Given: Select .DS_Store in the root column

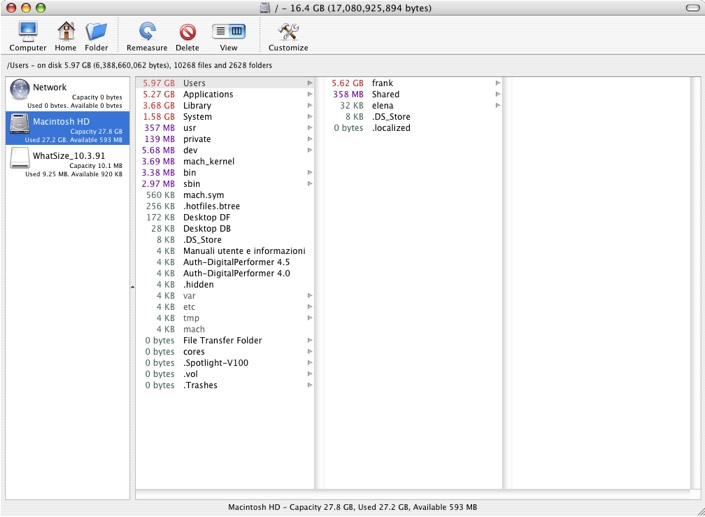Looking at the screenshot, I should coord(225,240).
